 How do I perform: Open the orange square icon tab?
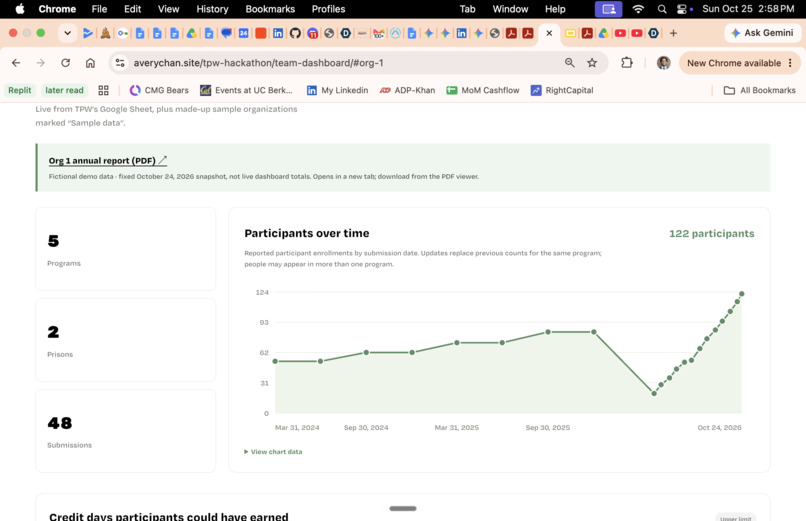point(261,33)
